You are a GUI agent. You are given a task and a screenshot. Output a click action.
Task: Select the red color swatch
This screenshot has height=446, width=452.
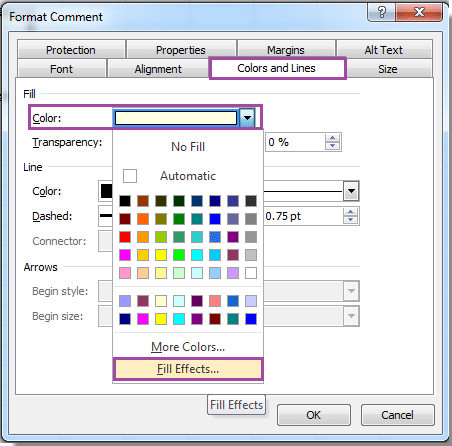[125, 237]
